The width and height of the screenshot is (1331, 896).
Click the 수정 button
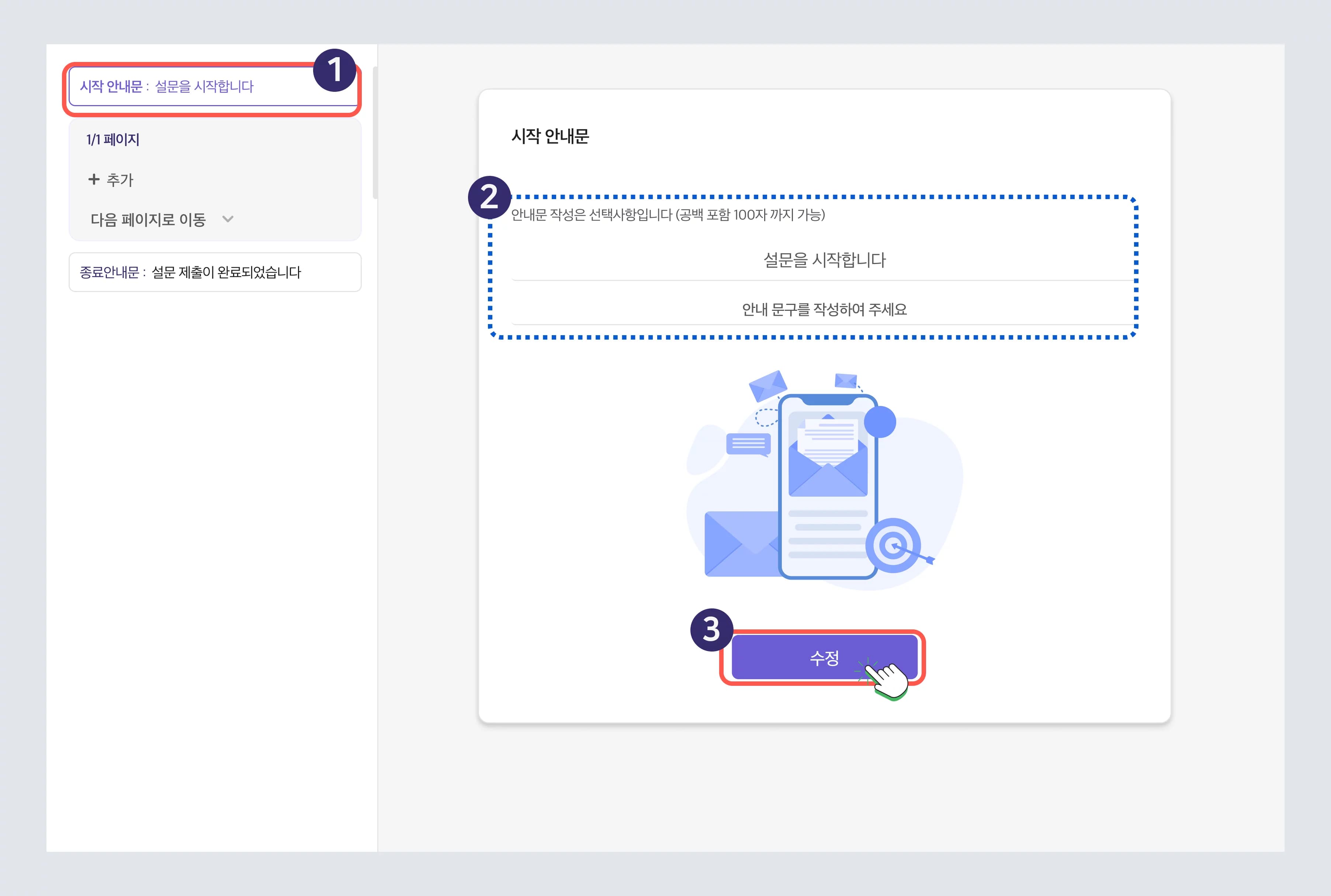click(825, 658)
